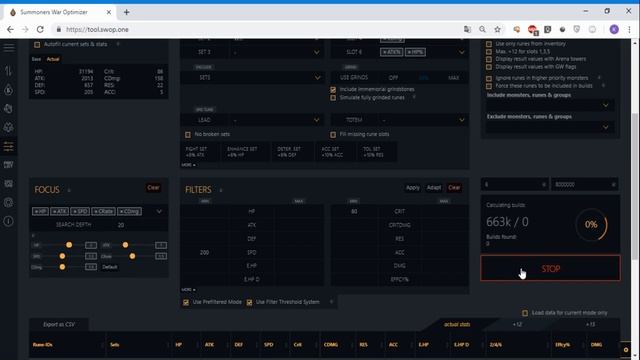Check Ignore runes in higher priority monsters
The image size is (640, 360).
[x=489, y=78]
